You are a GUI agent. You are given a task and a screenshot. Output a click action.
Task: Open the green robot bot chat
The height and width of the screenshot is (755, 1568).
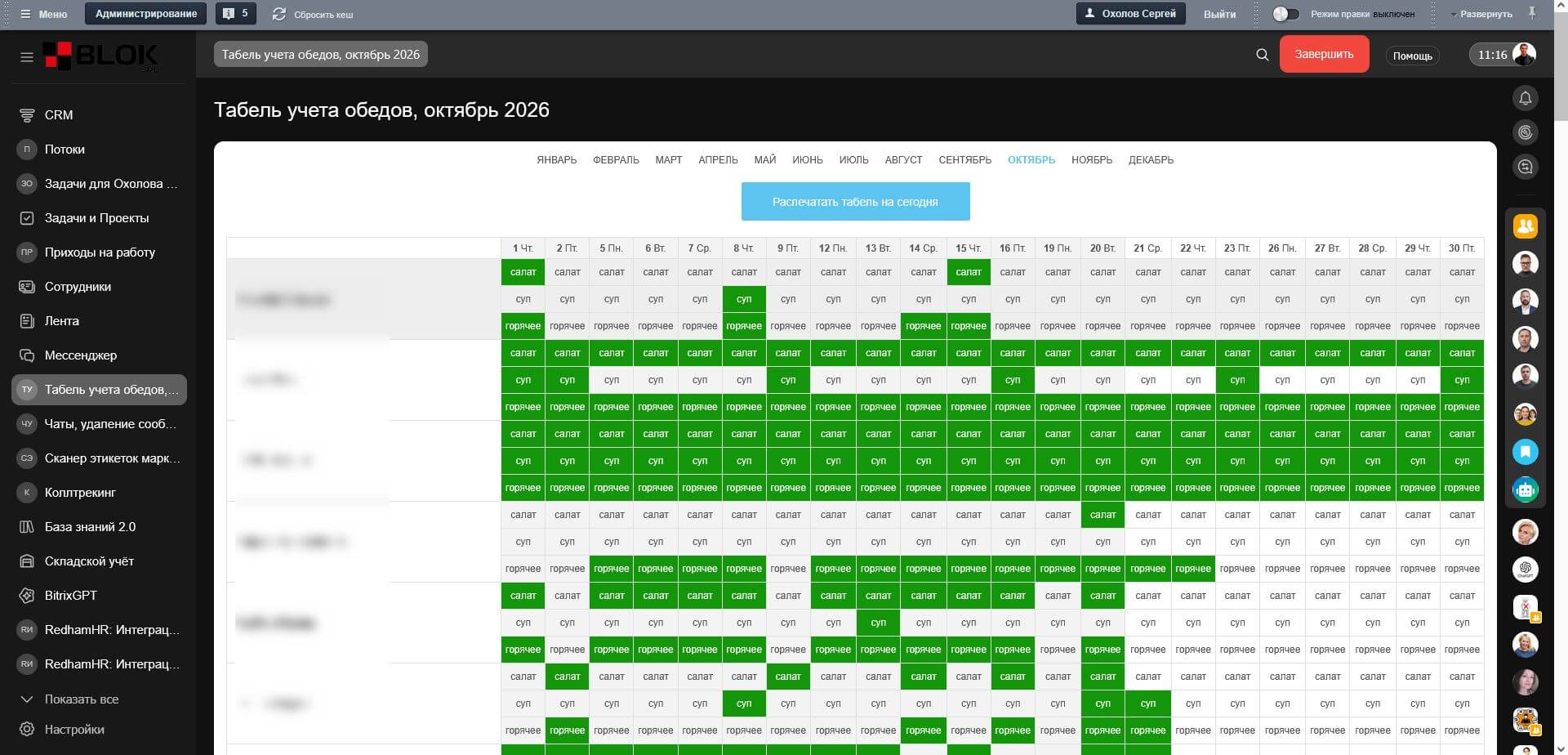coord(1525,489)
